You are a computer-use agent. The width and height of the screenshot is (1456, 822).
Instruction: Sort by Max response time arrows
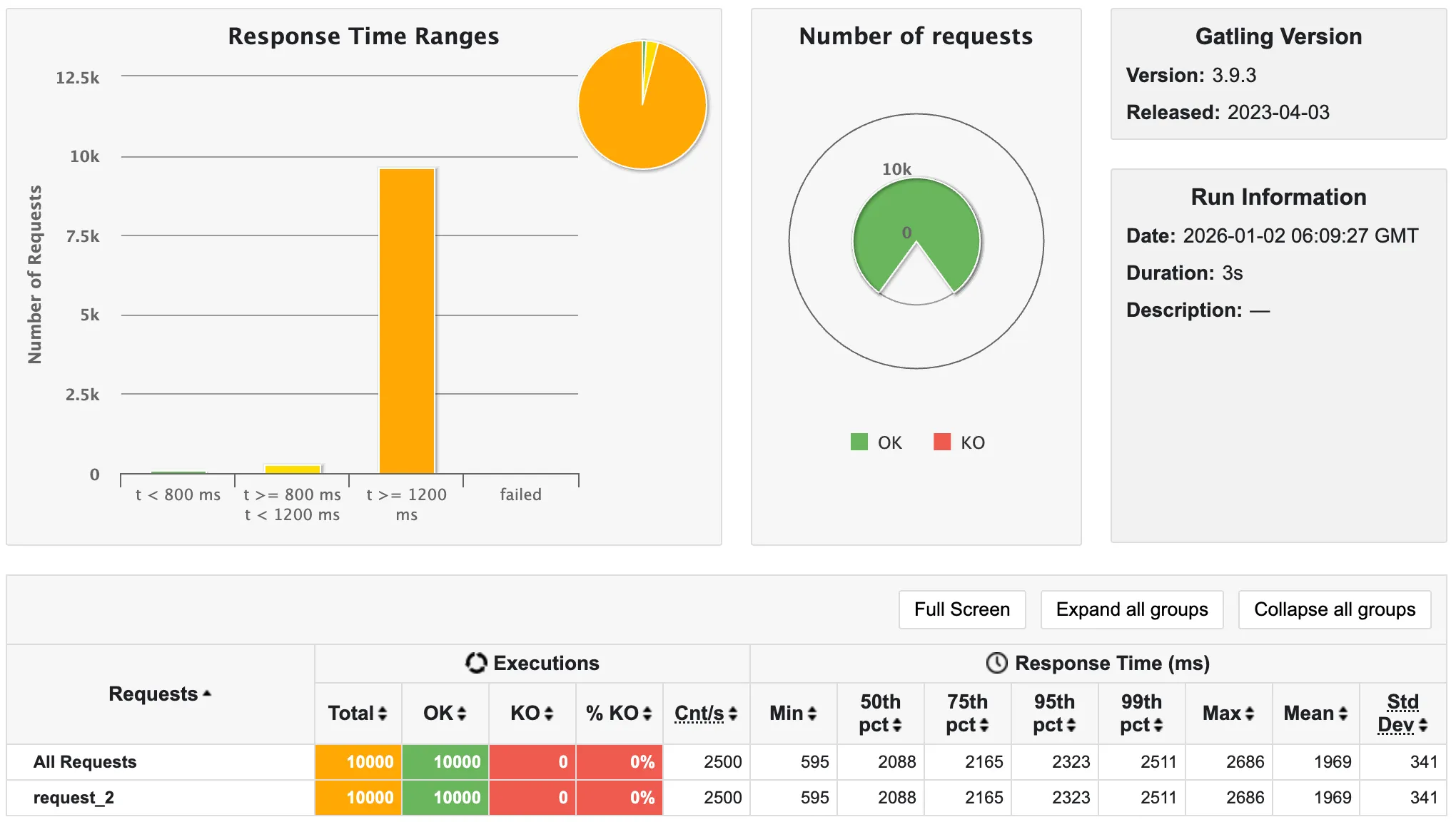tap(1250, 714)
